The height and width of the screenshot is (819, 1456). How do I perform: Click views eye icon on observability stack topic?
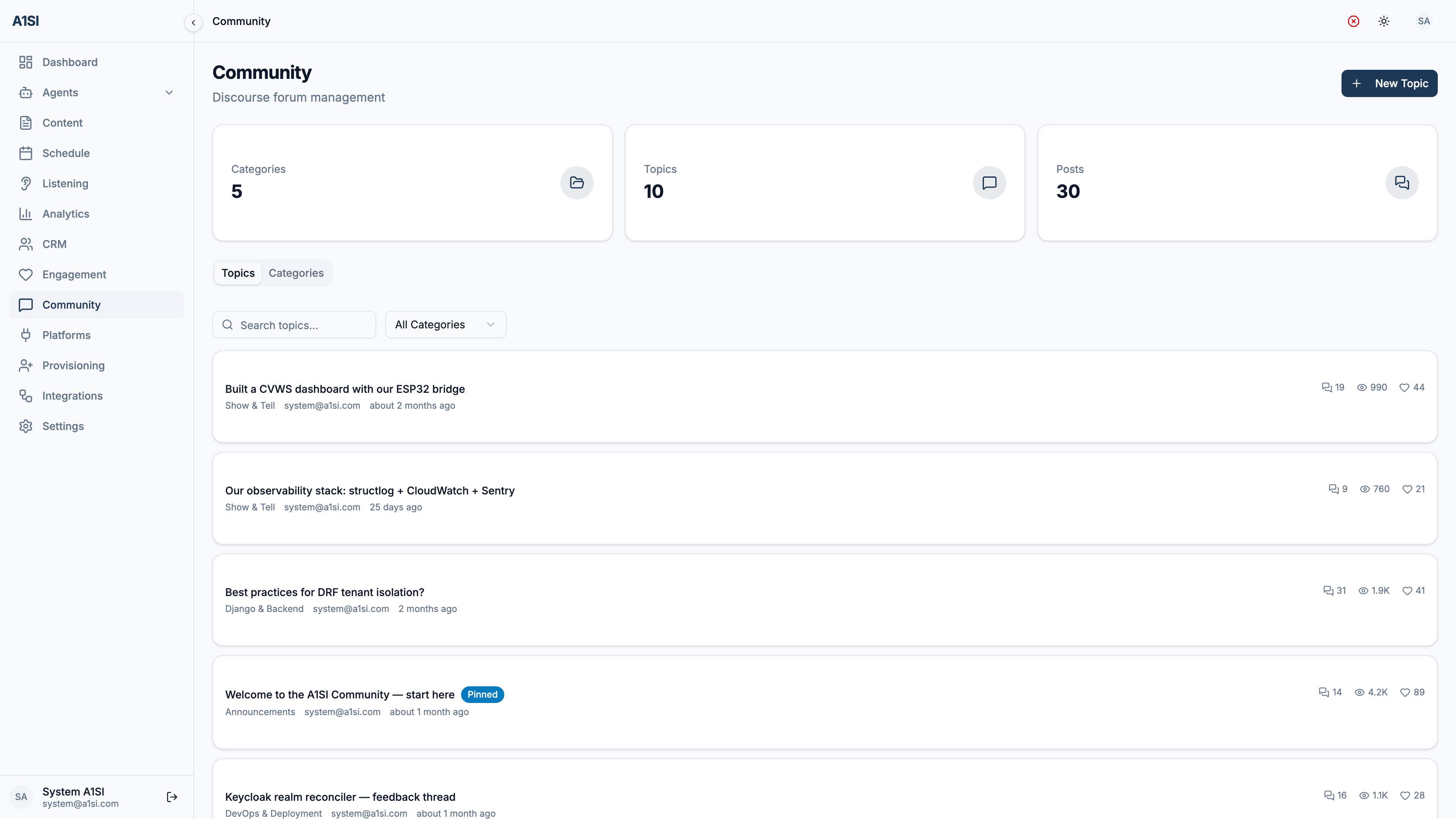pyautogui.click(x=1365, y=489)
